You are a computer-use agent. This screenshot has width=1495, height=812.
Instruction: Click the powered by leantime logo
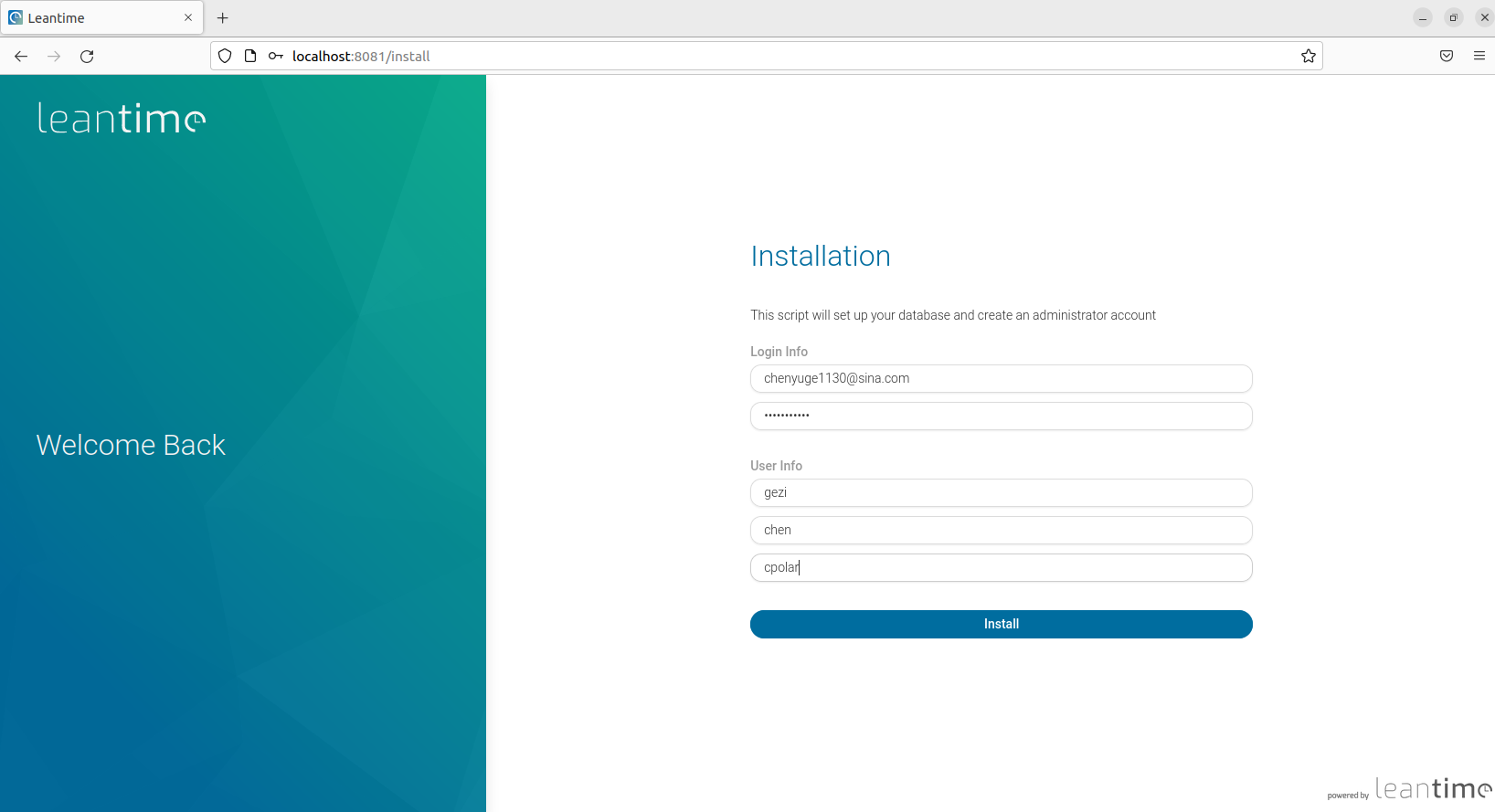tap(1409, 789)
